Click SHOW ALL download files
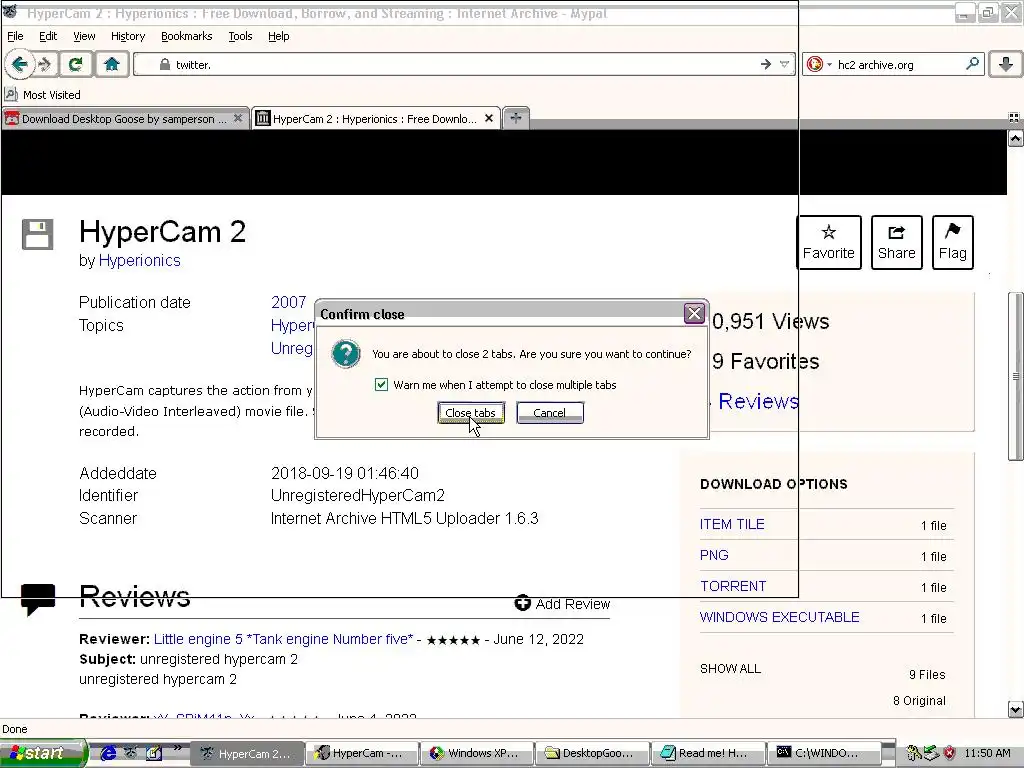The image size is (1024, 768). click(730, 669)
